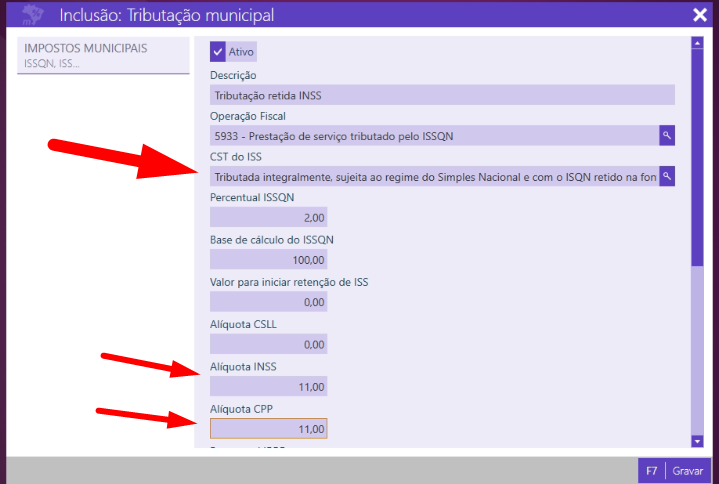The image size is (719, 484).
Task: Edit the Base de cálculo do ISSQN field
Action: pyautogui.click(x=268, y=259)
